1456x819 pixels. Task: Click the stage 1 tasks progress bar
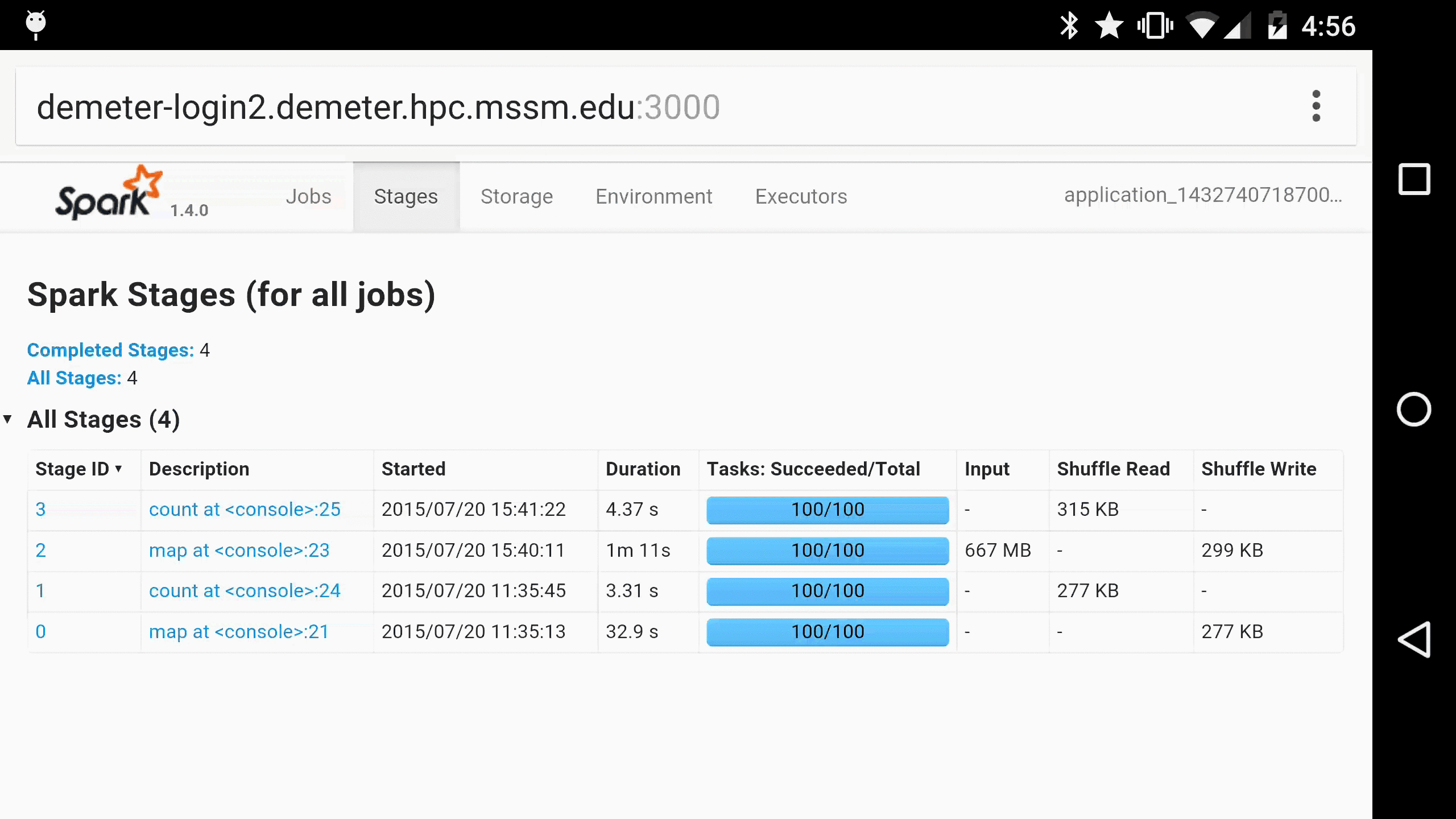click(x=828, y=591)
